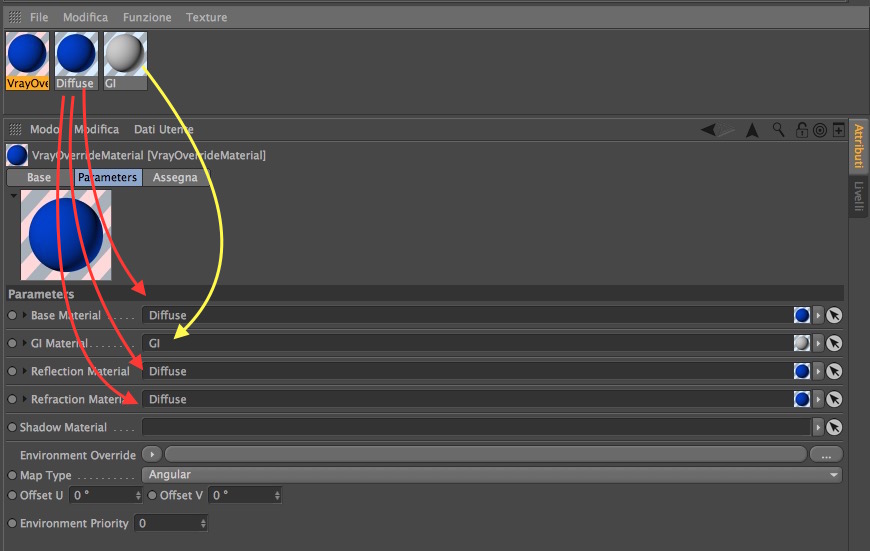870x551 pixels.
Task: Click the new panel plus icon
Action: [x=839, y=130]
